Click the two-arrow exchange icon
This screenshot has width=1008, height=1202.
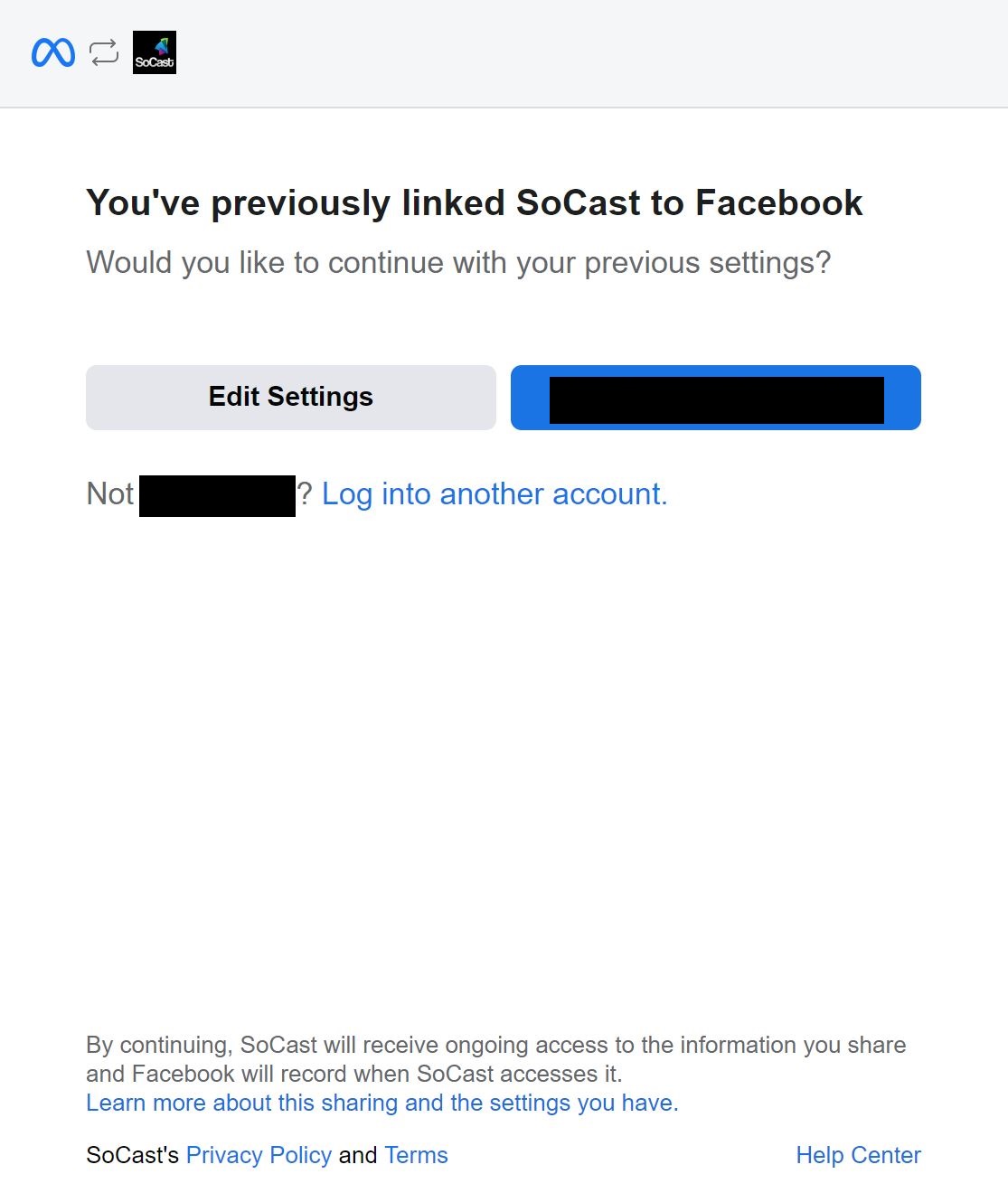coord(104,52)
